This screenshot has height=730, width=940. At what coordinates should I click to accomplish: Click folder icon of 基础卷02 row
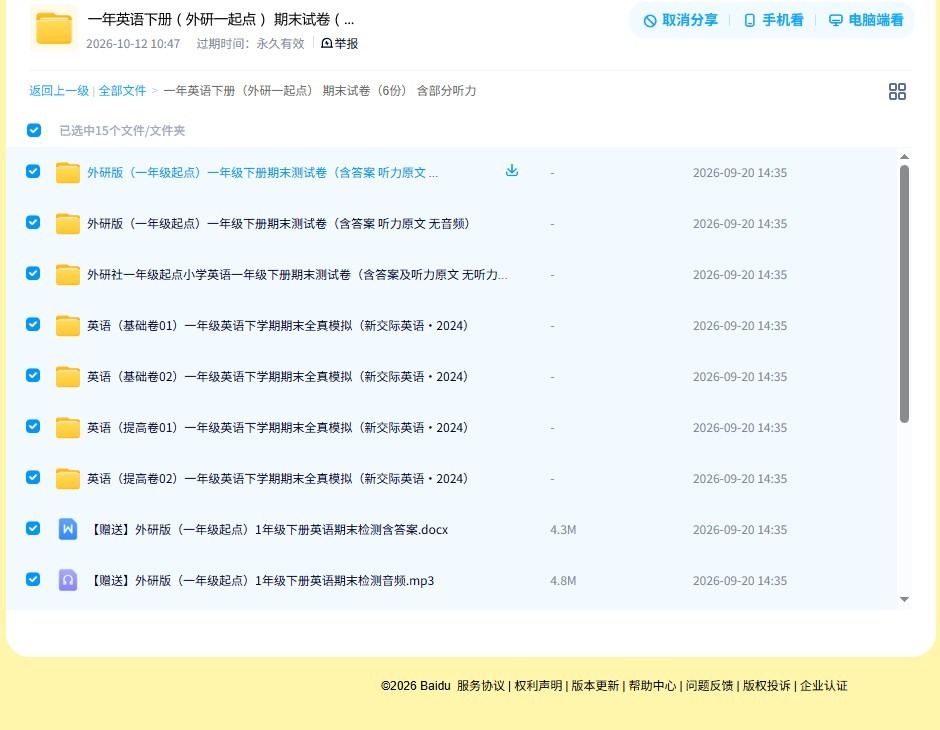(x=68, y=376)
